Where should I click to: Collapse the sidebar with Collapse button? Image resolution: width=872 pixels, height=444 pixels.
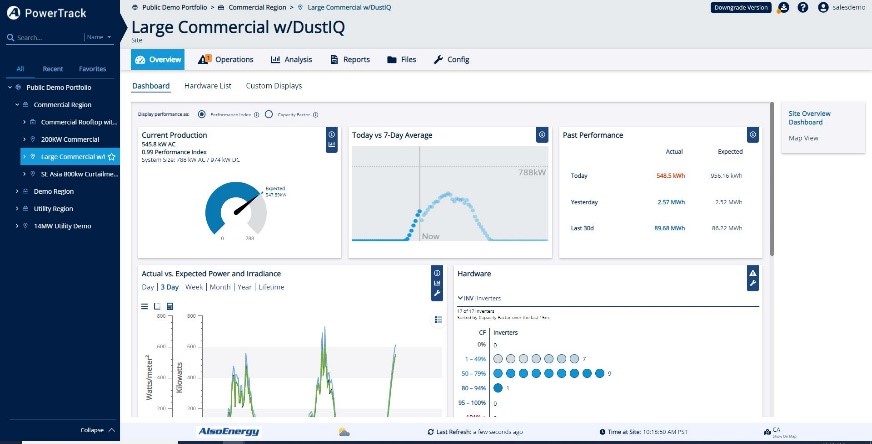(98, 430)
